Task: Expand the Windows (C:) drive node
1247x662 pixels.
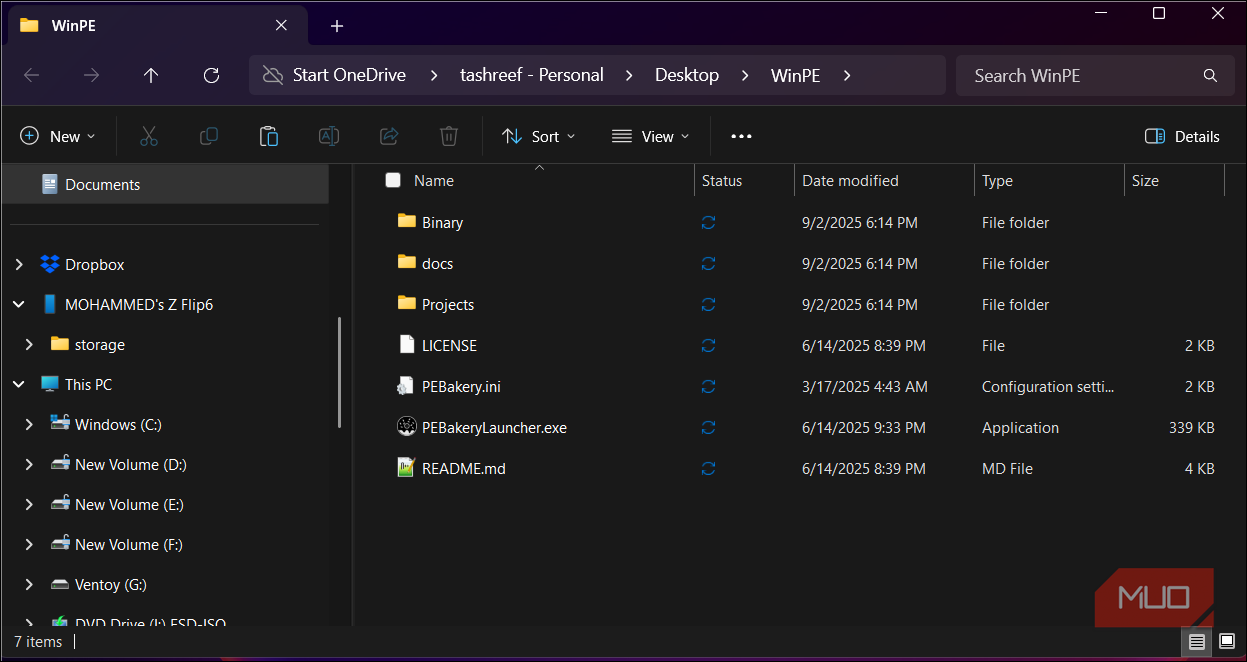Action: [29, 424]
